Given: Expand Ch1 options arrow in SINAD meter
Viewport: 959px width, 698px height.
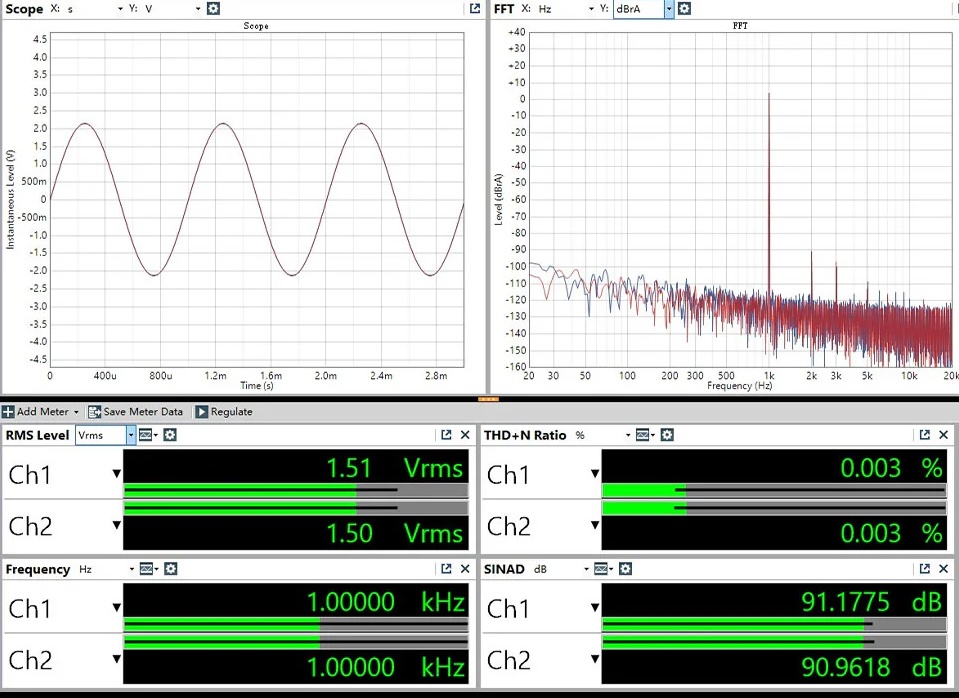Looking at the screenshot, I should [x=597, y=609].
